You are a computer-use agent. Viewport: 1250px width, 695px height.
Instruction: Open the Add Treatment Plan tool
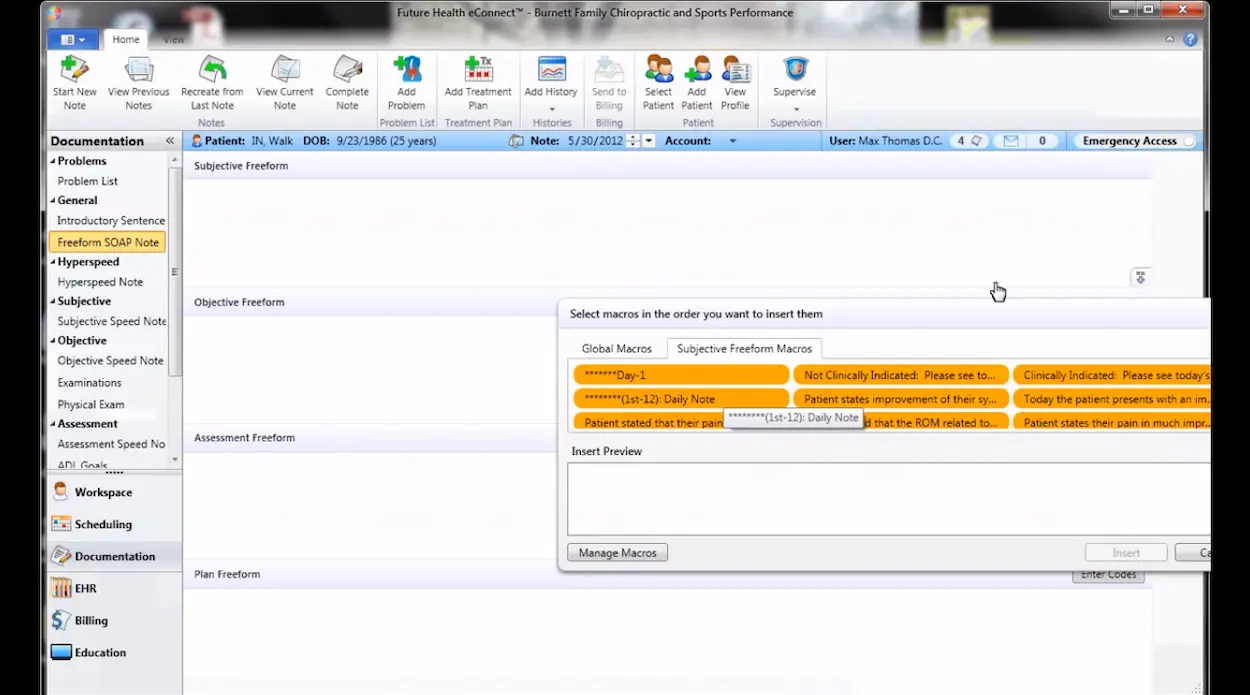click(478, 80)
